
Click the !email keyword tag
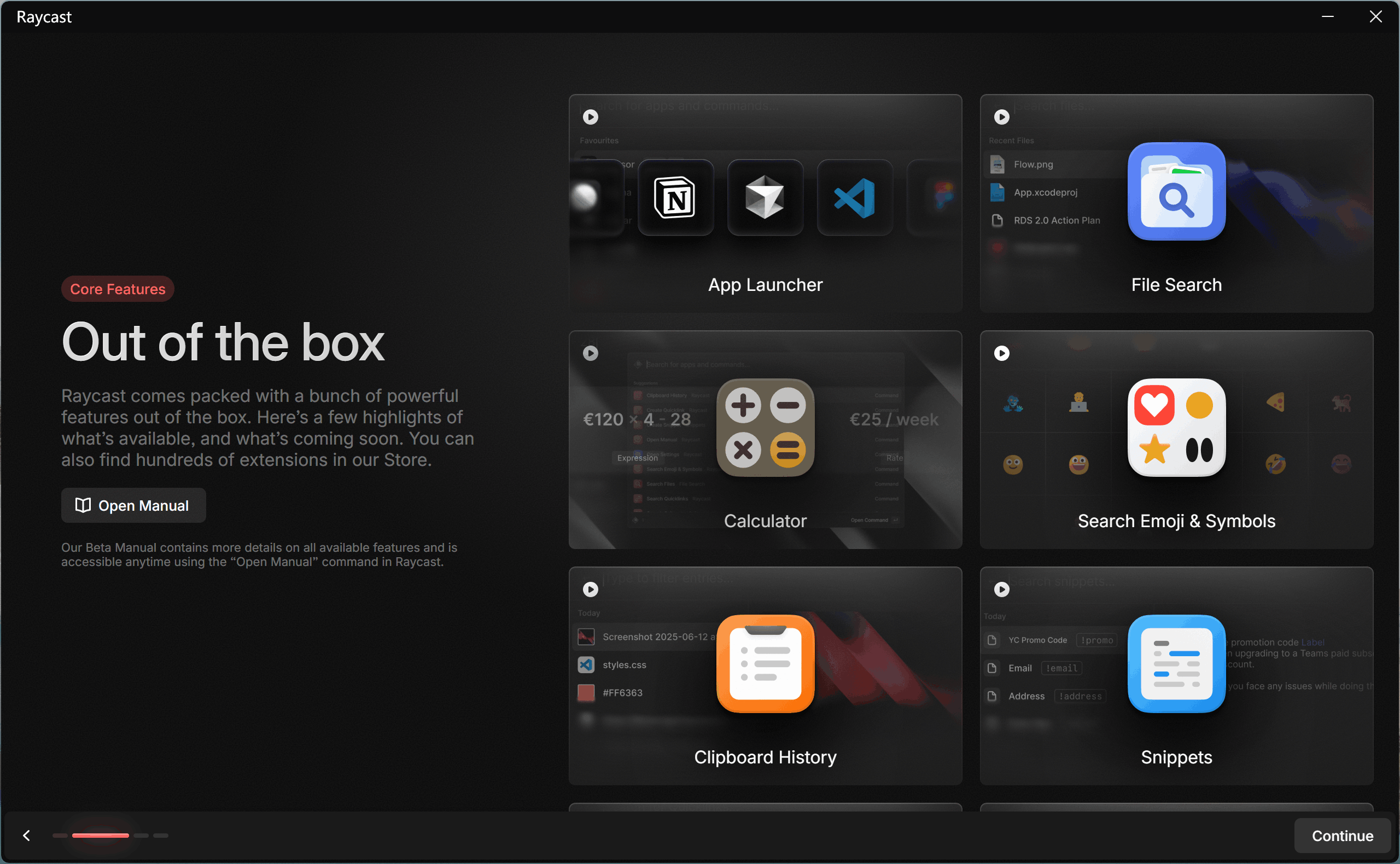[1061, 668]
